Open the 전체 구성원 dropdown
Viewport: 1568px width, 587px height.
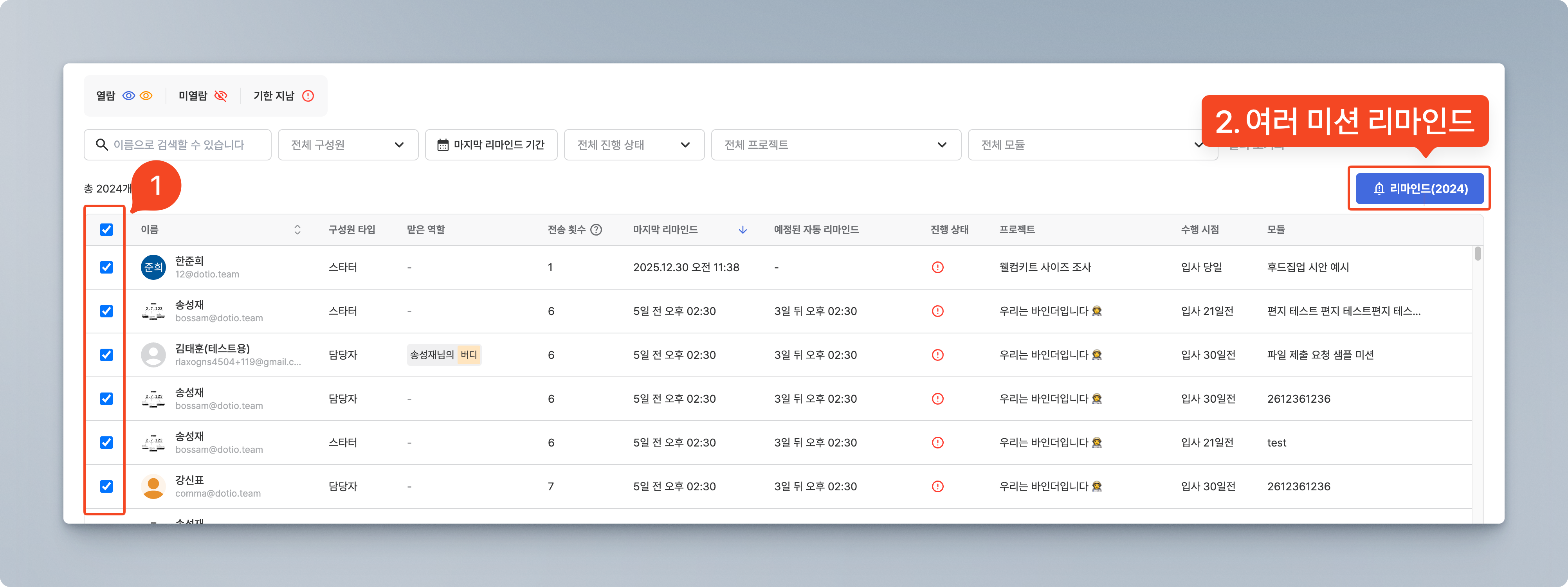pyautogui.click(x=348, y=145)
